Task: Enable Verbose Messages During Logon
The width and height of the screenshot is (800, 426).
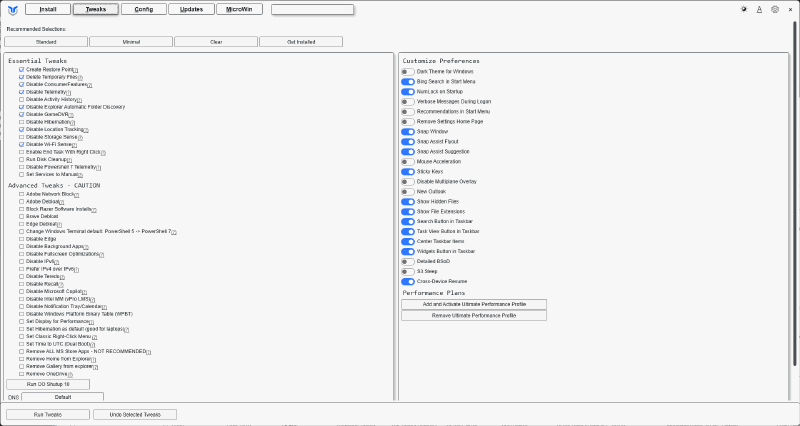Action: pyautogui.click(x=408, y=102)
